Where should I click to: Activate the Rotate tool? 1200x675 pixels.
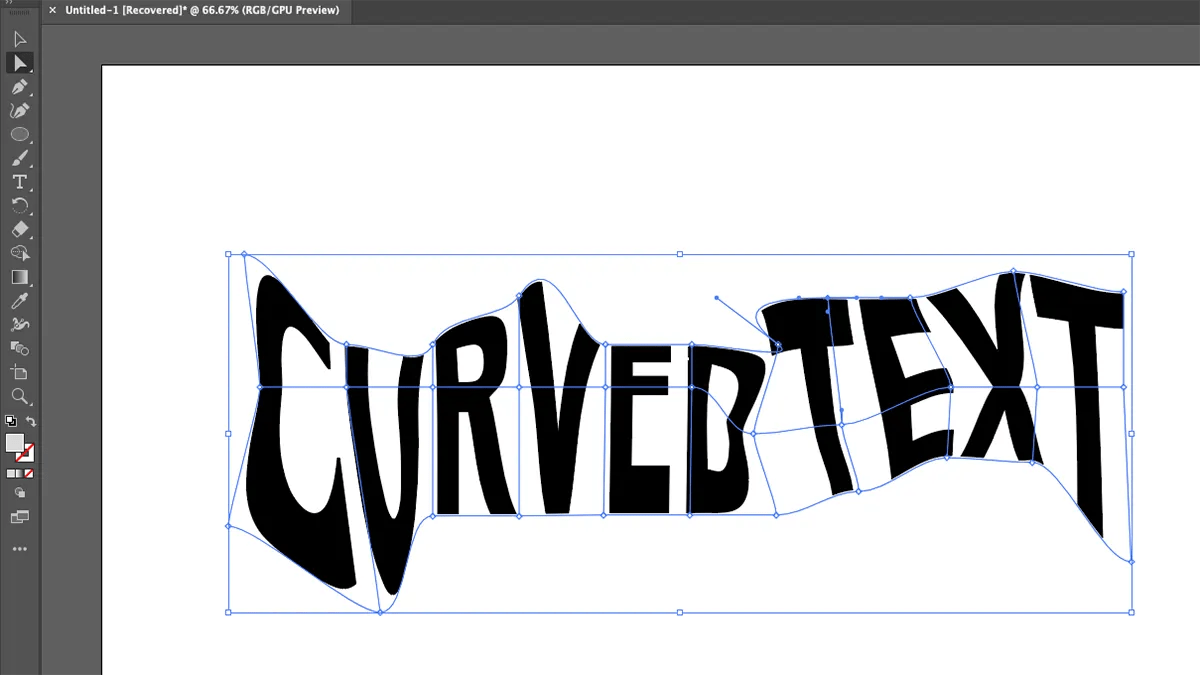click(x=20, y=205)
